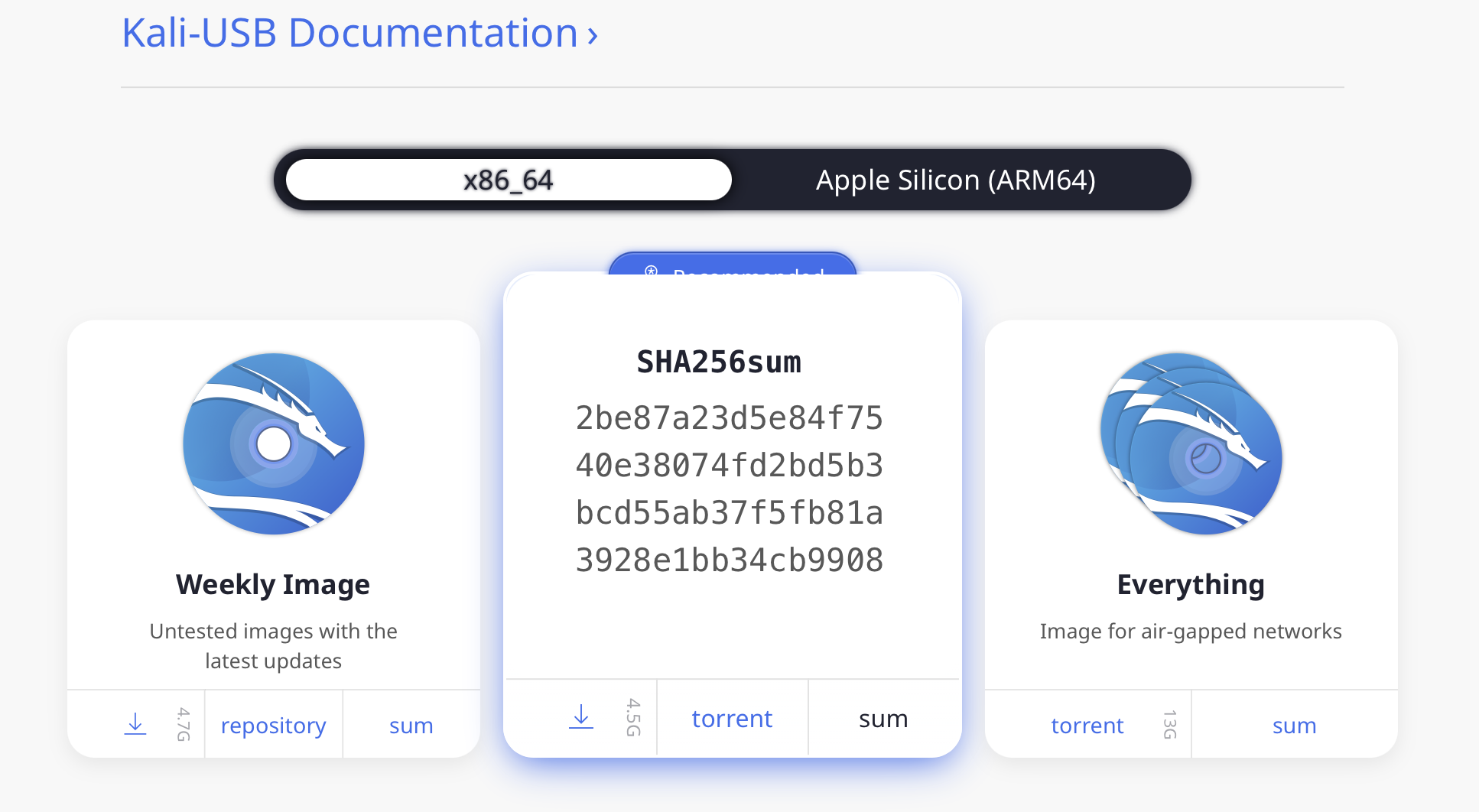1479x812 pixels.
Task: Toggle the sum view on middle card
Action: (x=883, y=718)
